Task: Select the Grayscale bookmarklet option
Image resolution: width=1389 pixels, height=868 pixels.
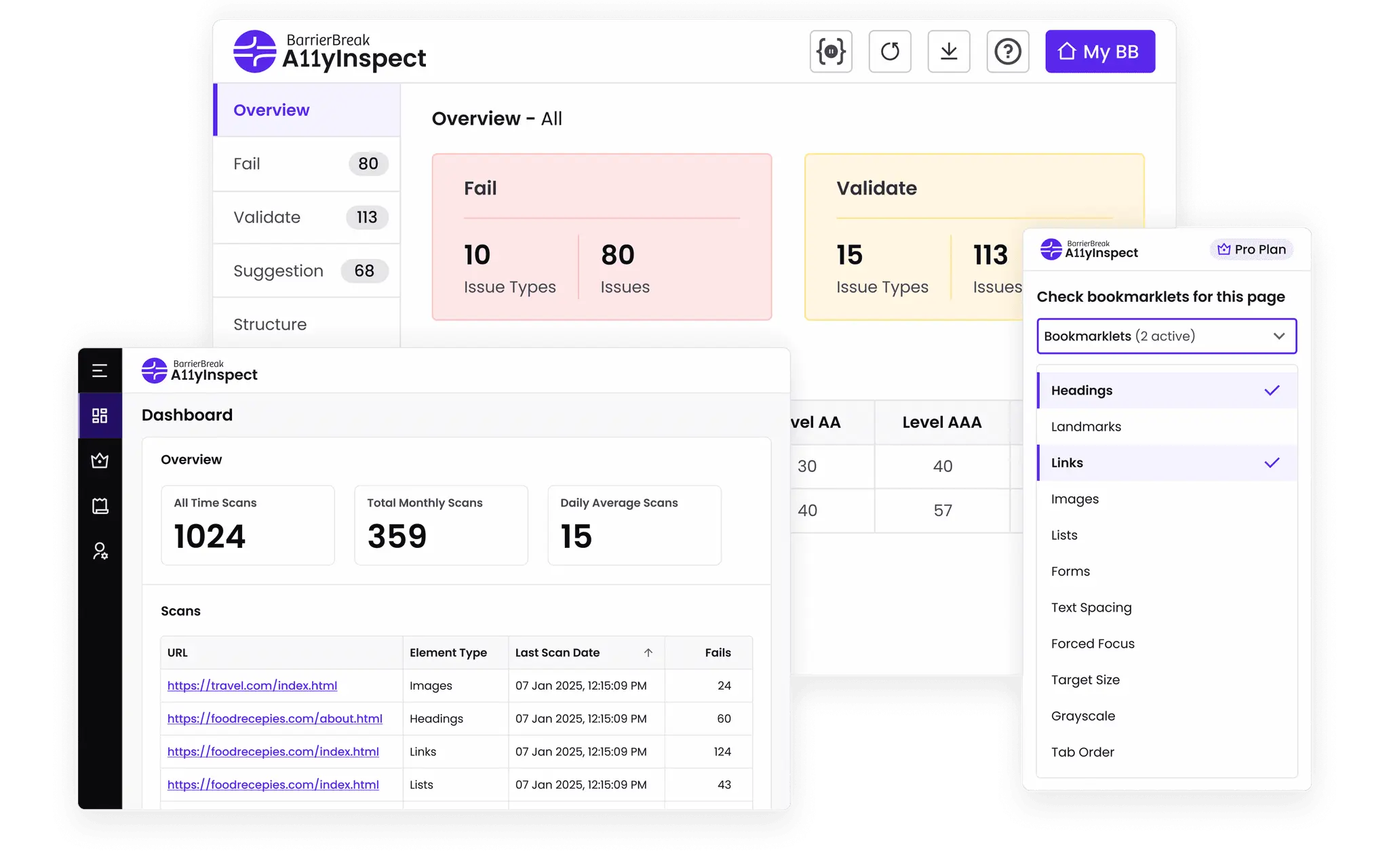Action: click(x=1167, y=716)
